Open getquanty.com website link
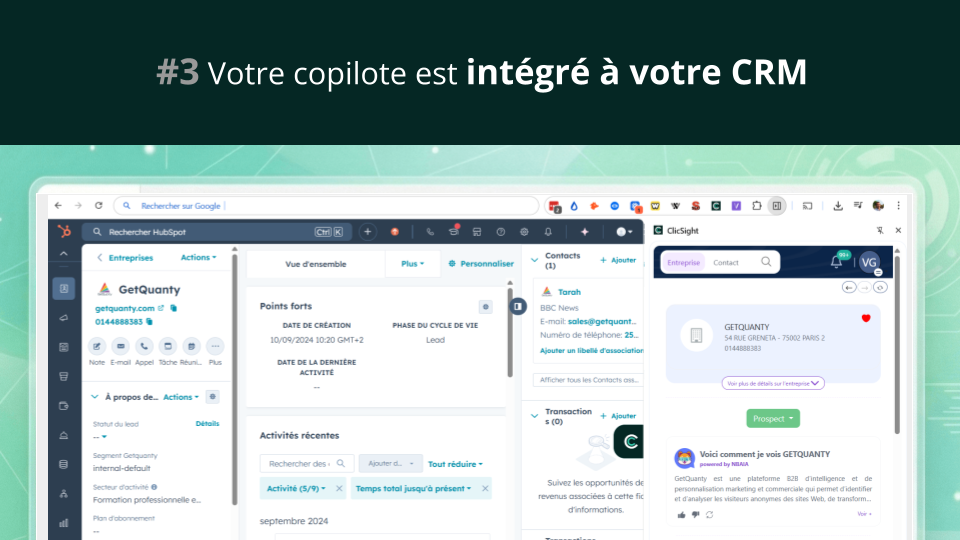Image resolution: width=960 pixels, height=540 pixels. pyautogui.click(x=124, y=308)
